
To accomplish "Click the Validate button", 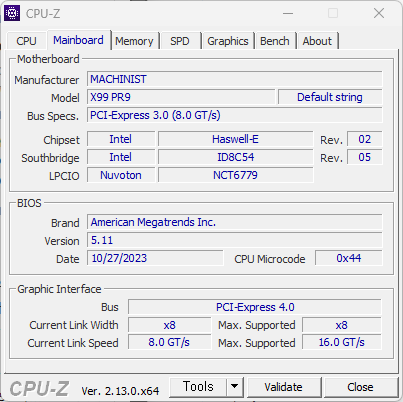I will click(x=283, y=387).
